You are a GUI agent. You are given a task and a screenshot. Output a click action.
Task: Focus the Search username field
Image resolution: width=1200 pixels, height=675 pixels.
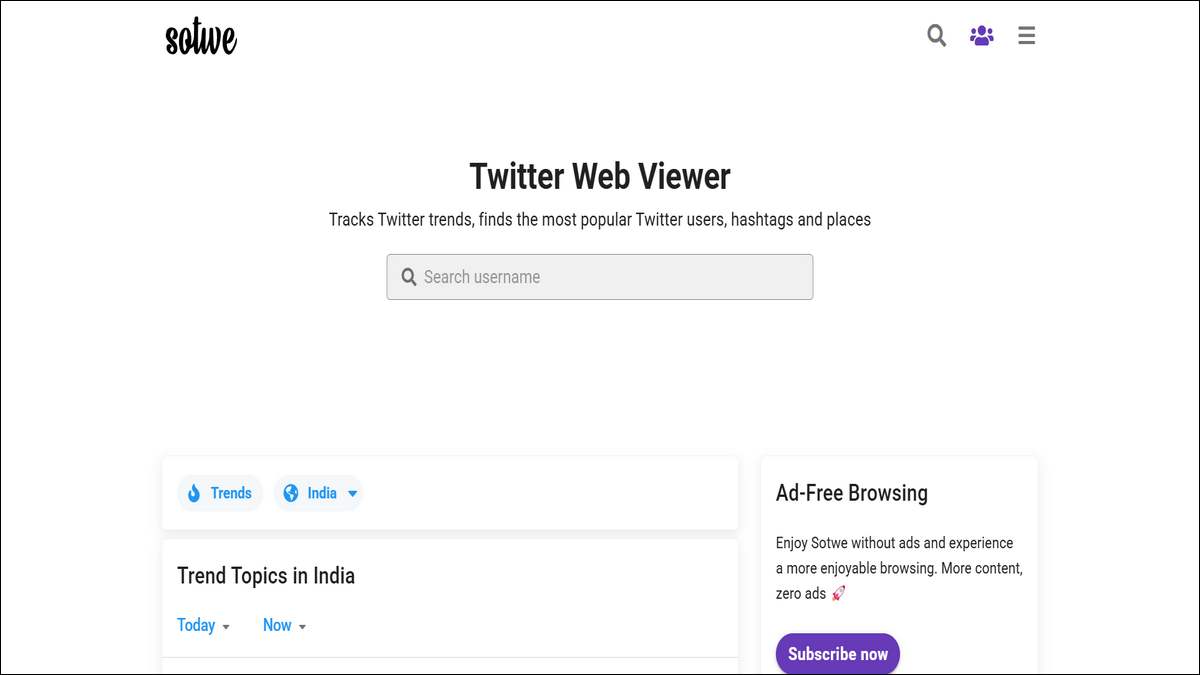click(600, 277)
